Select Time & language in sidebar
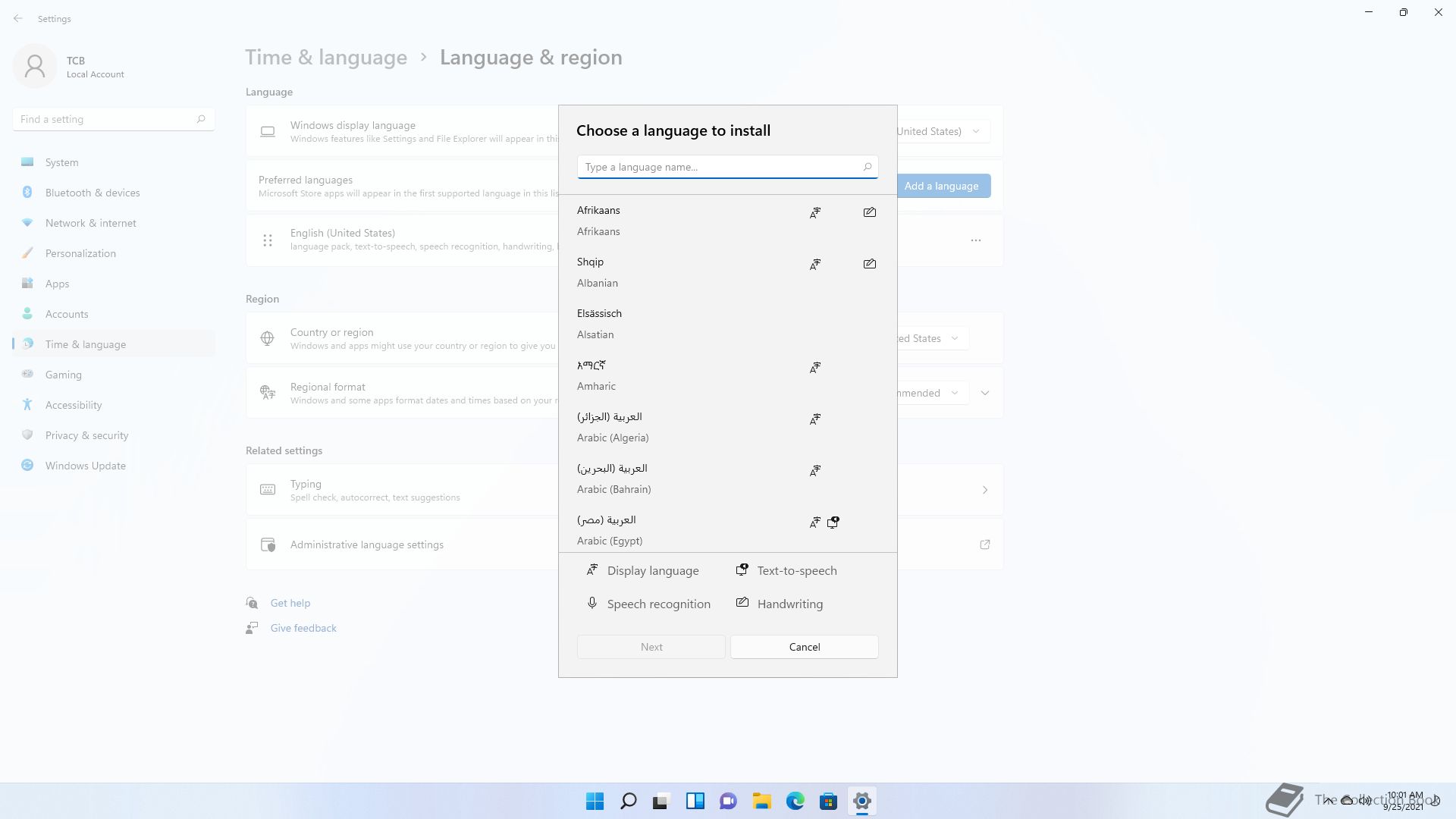 (114, 344)
